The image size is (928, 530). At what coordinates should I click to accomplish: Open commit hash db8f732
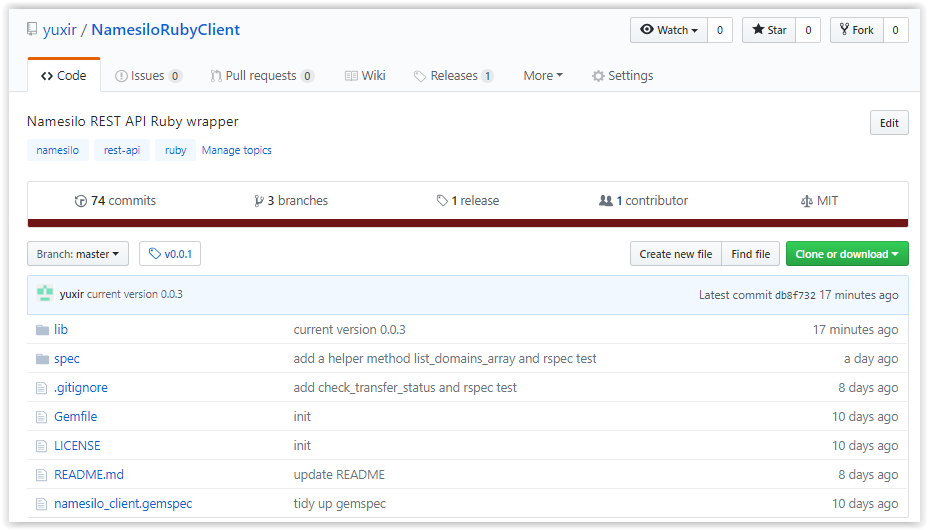(795, 295)
